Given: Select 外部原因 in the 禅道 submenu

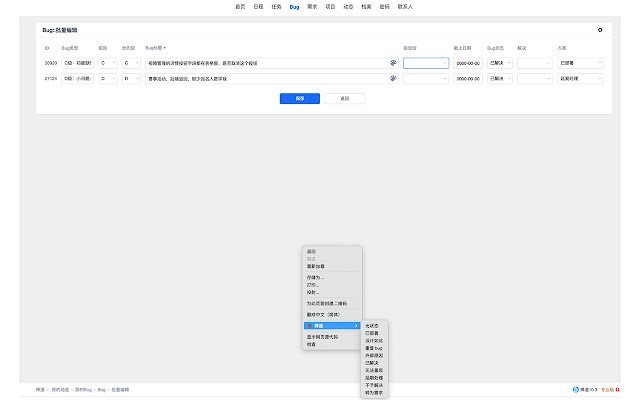Looking at the screenshot, I should [x=374, y=356].
